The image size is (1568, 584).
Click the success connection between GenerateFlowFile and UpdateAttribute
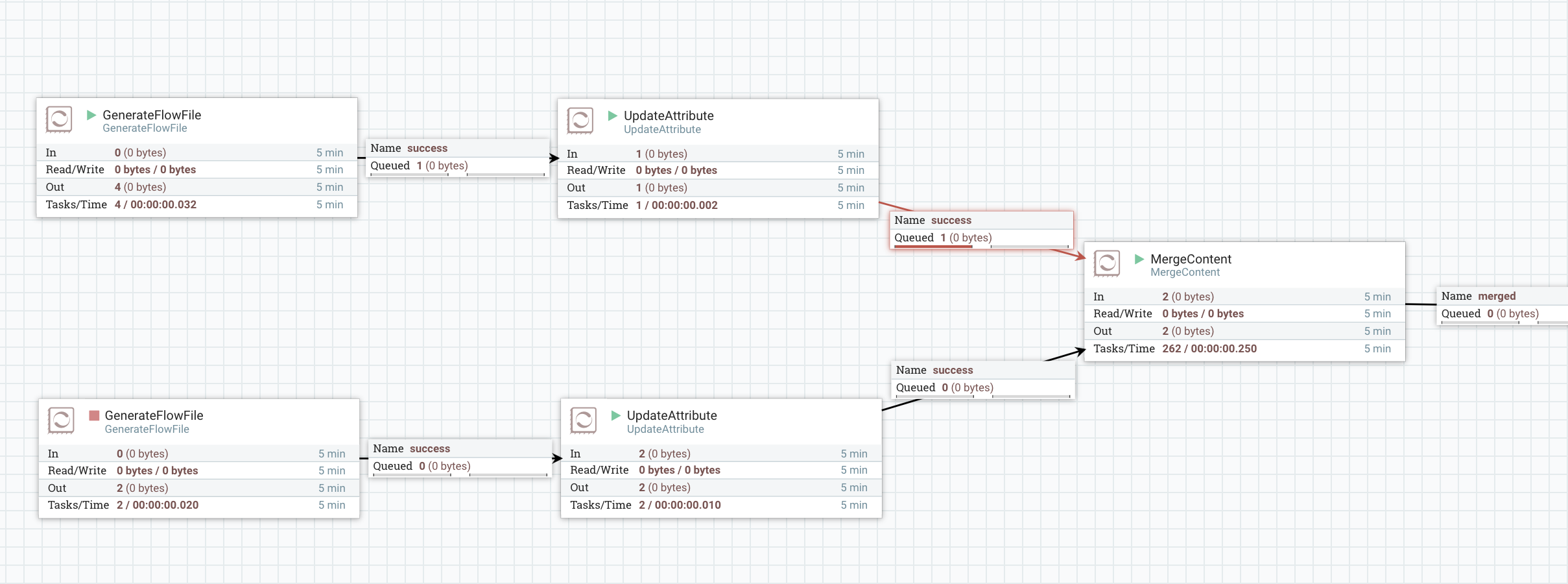tap(457, 156)
